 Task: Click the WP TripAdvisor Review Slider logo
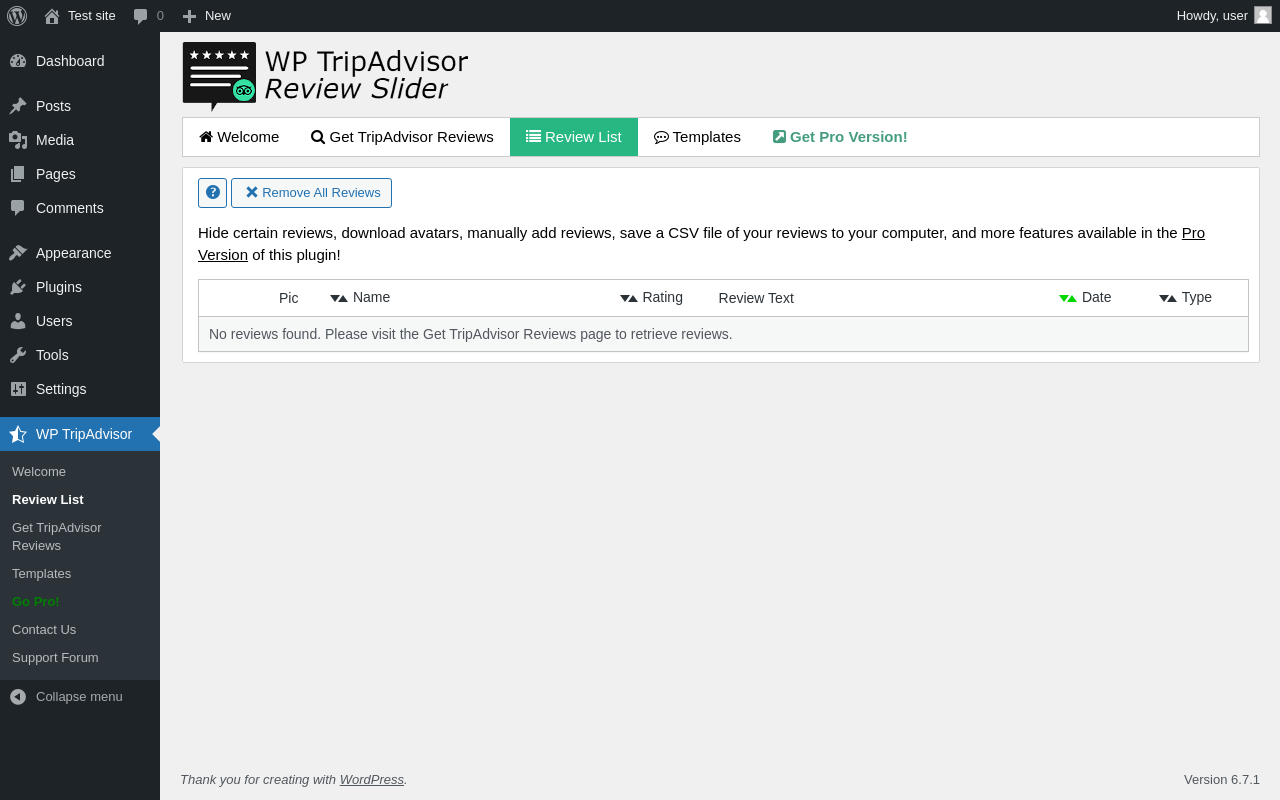326,76
